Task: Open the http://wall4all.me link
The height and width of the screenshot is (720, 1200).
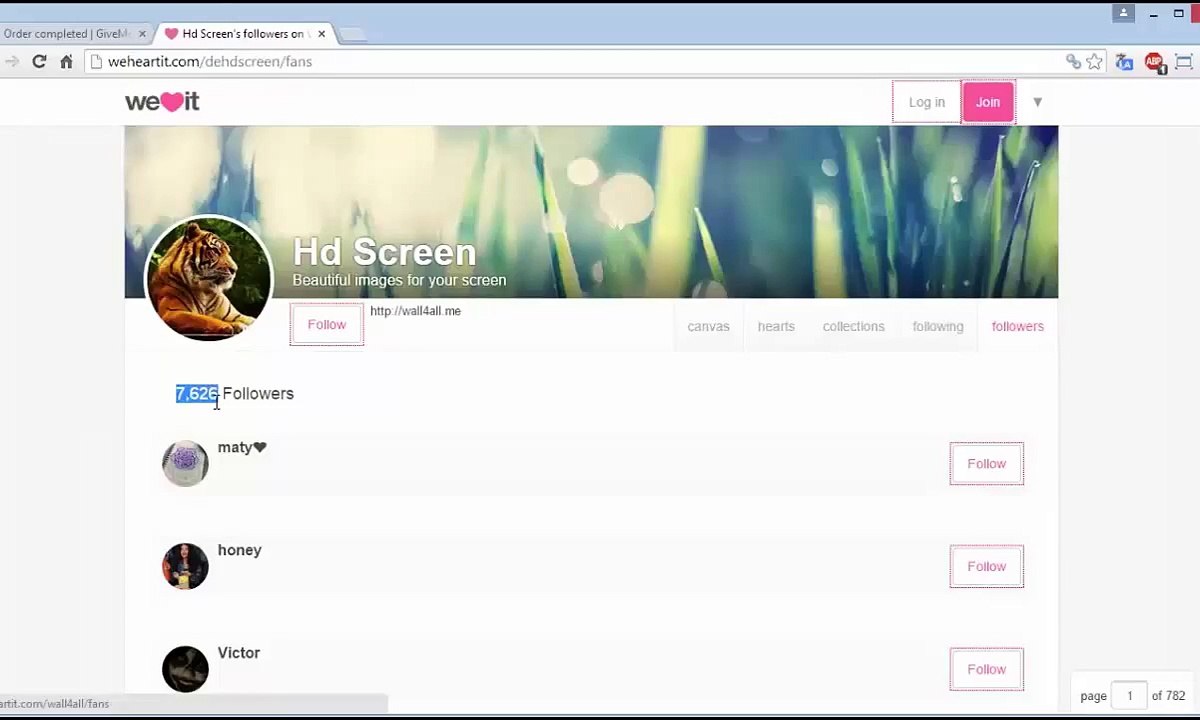Action: click(x=415, y=311)
